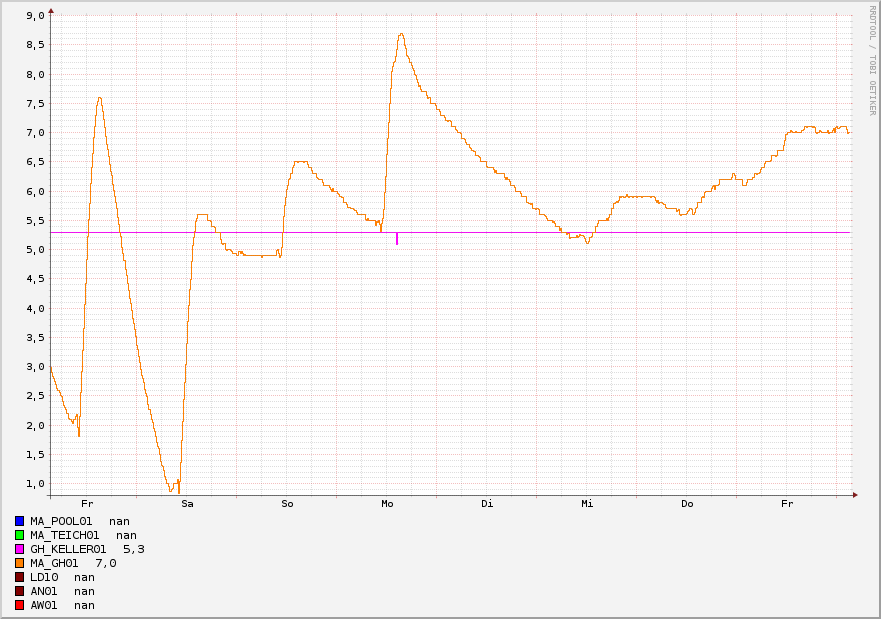
Task: Select the MA_POOL01 legend label
Action: click(61, 521)
